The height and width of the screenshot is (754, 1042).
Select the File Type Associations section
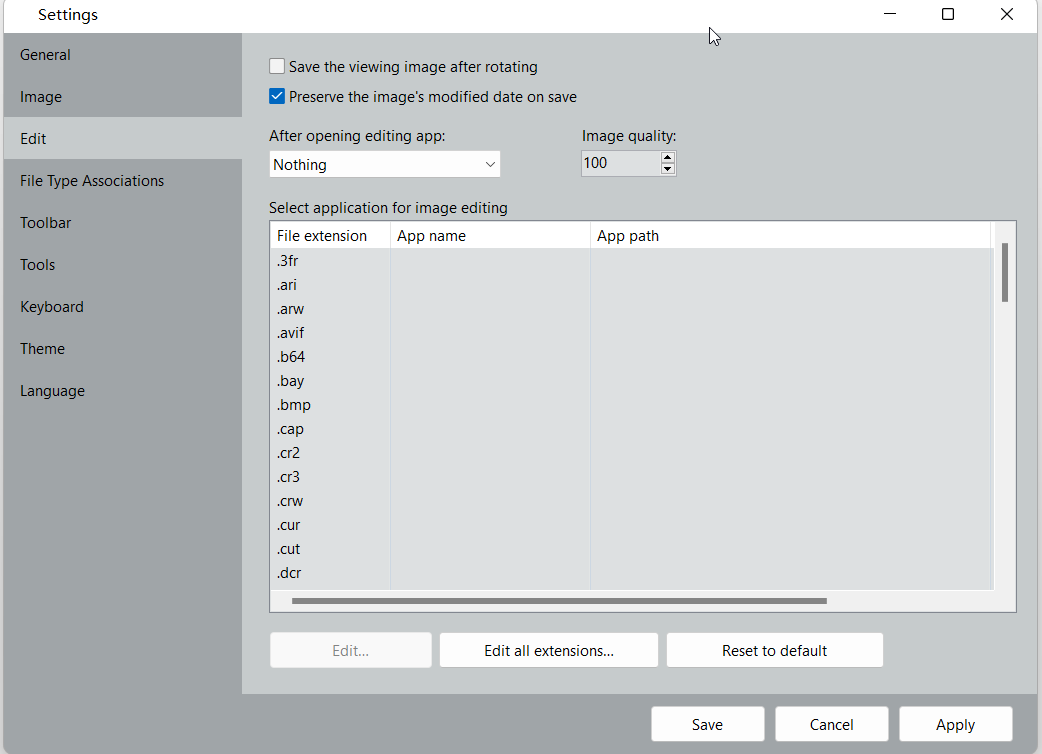click(92, 180)
